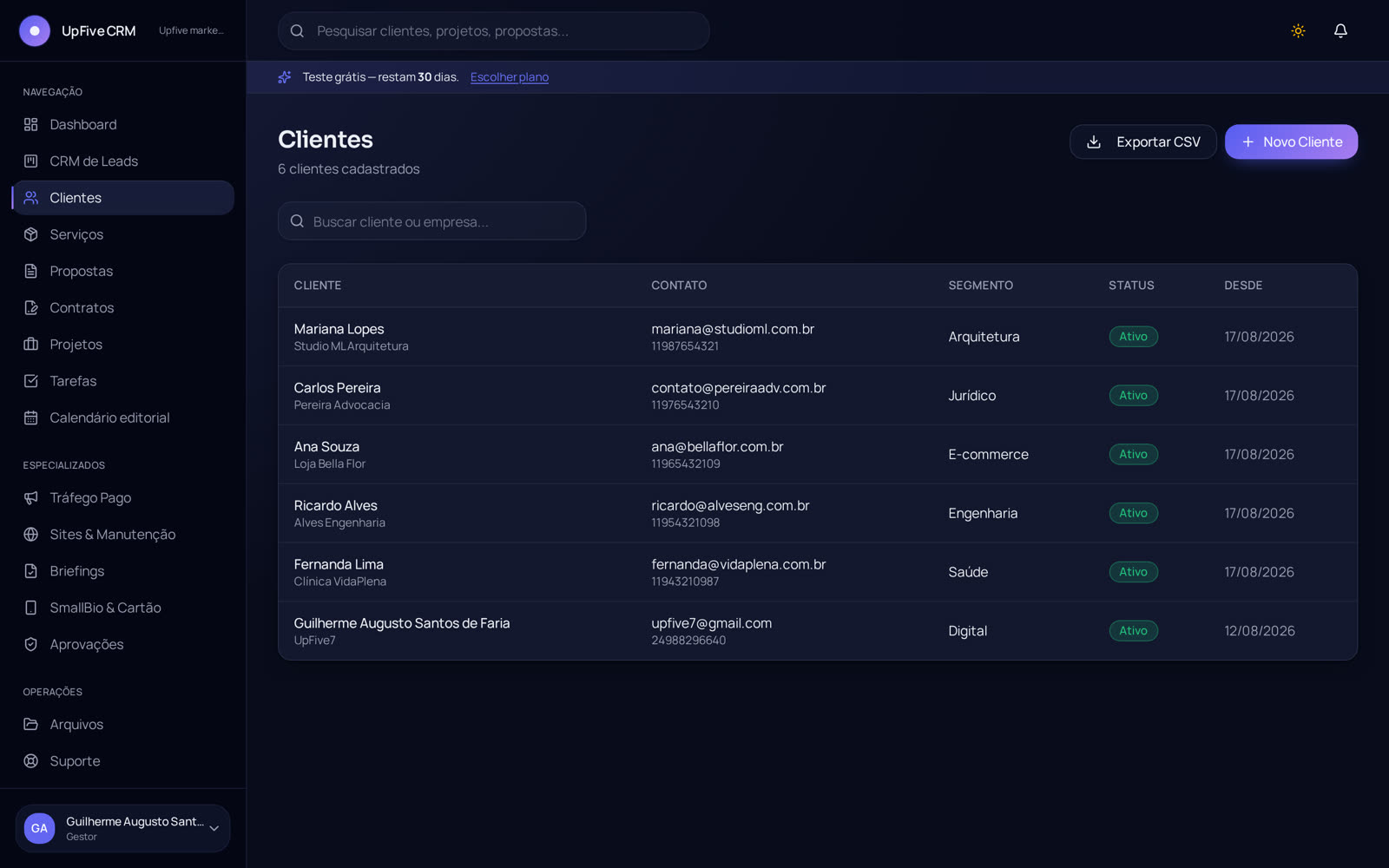1389x868 pixels.
Task: Focus the Buscar cliente ou empresa field
Action: pyautogui.click(x=431, y=221)
